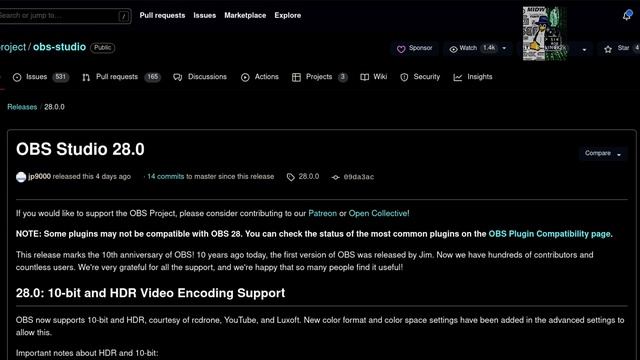Click the Security shield icon
The image size is (640, 360).
tap(404, 77)
